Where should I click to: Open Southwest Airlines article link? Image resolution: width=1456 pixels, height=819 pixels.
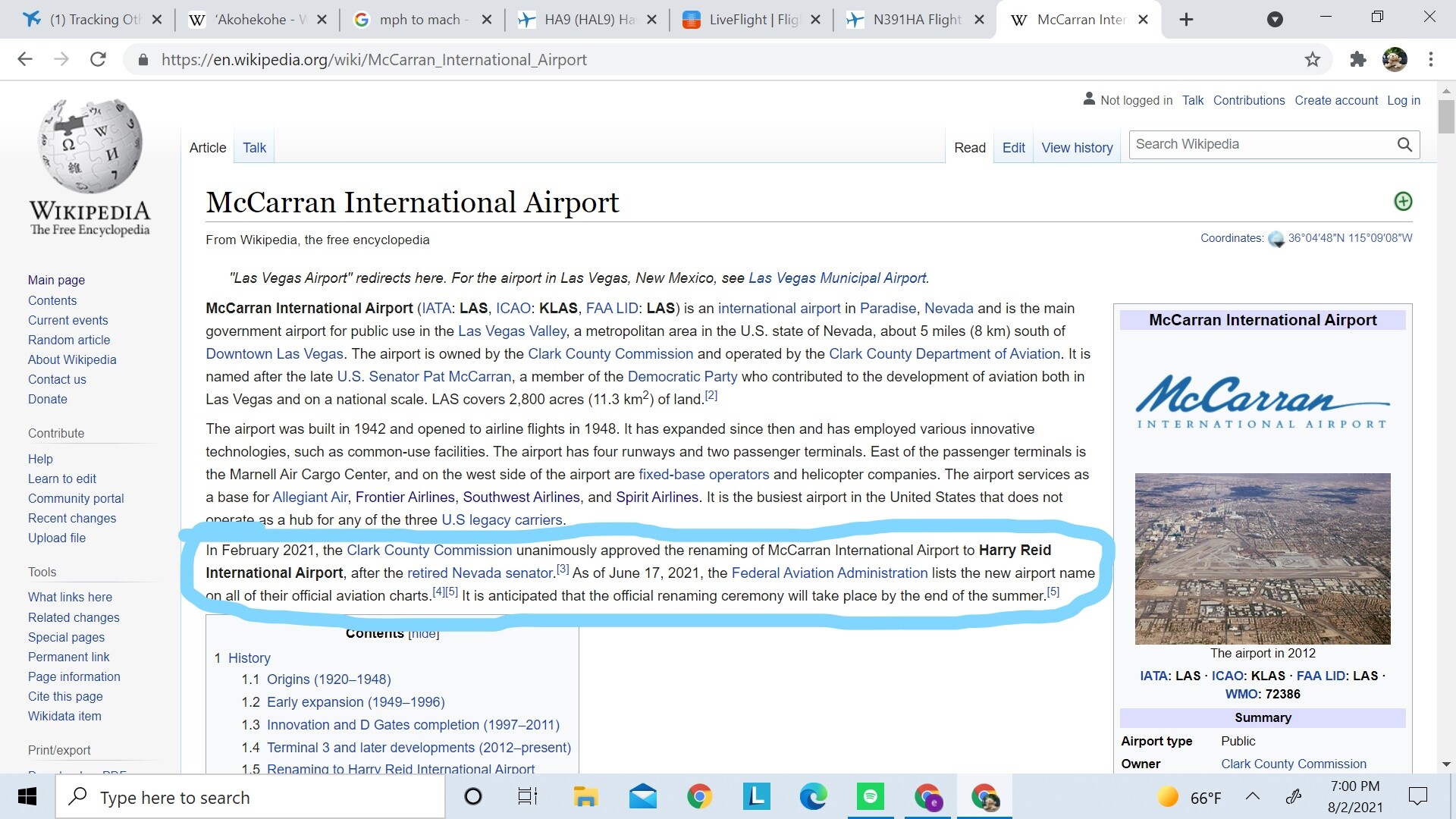[522, 497]
